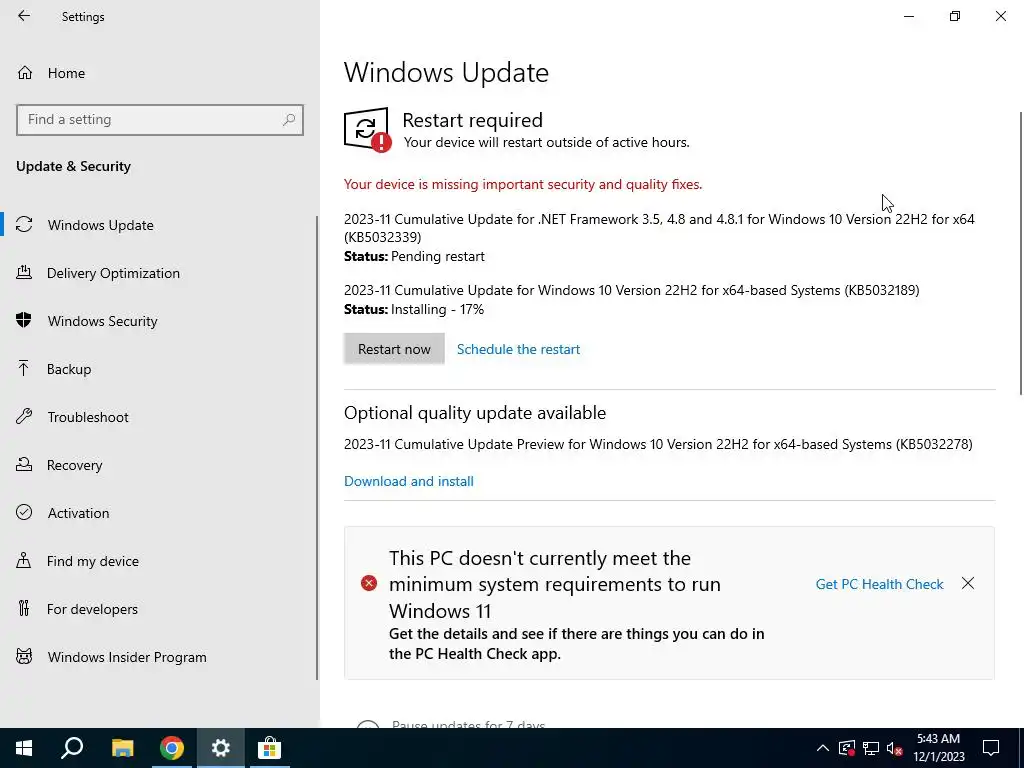1024x768 pixels.
Task: Open Find my device settings
Action: pyautogui.click(x=93, y=561)
